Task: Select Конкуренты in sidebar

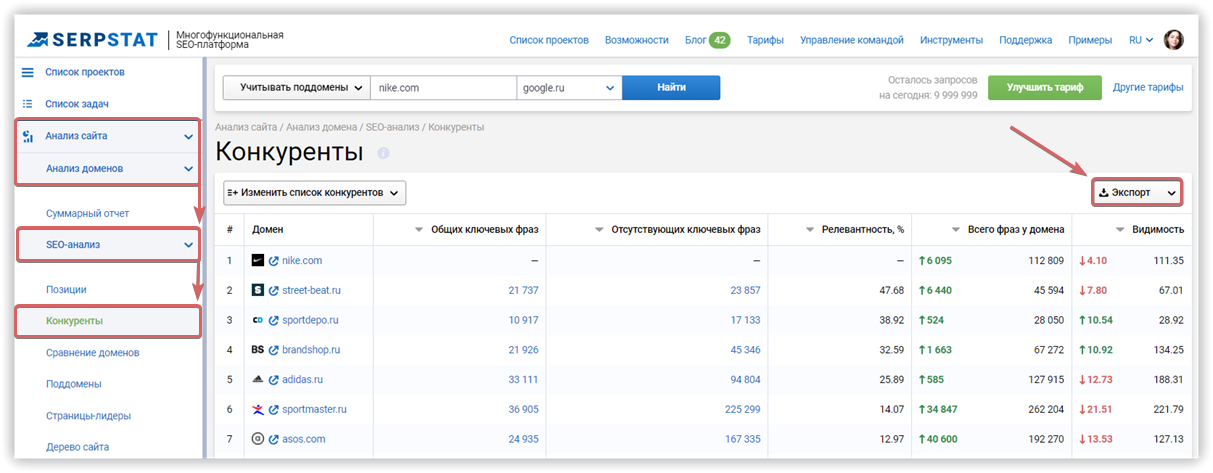Action: click(75, 321)
